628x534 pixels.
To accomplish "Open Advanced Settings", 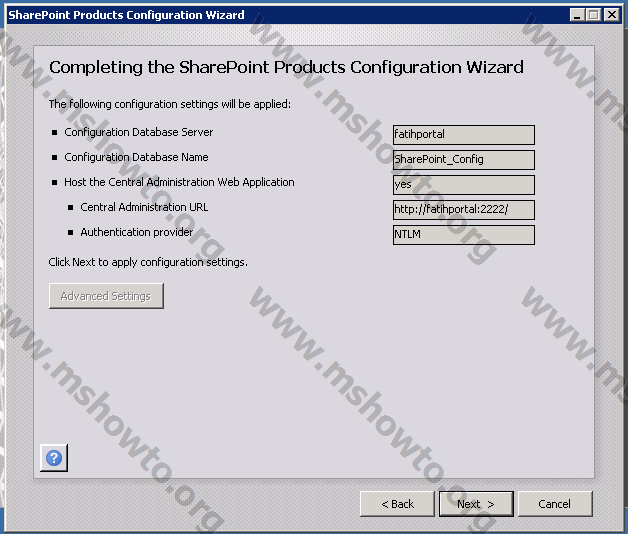I will (106, 296).
